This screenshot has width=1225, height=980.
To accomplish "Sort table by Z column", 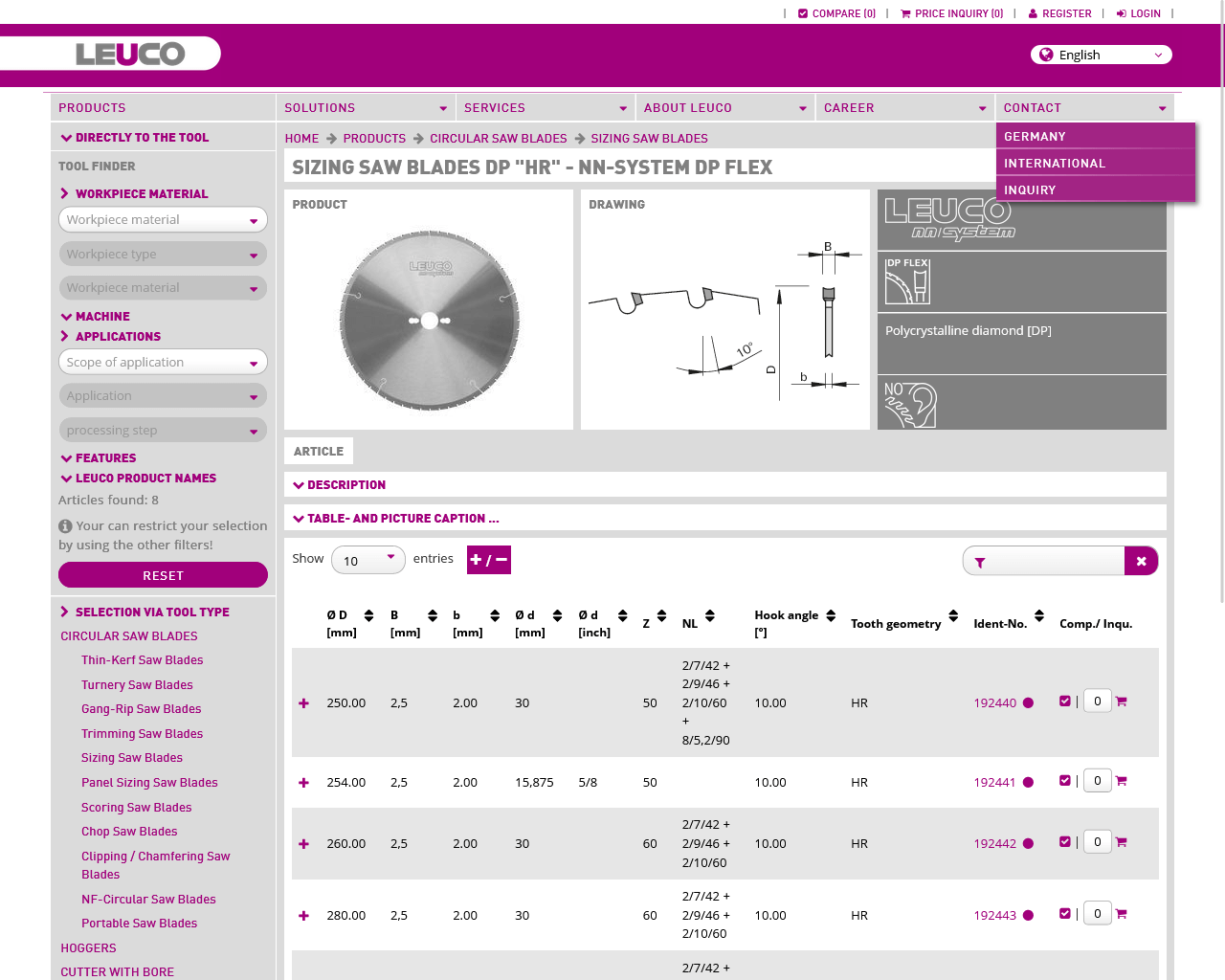I will coord(661,615).
